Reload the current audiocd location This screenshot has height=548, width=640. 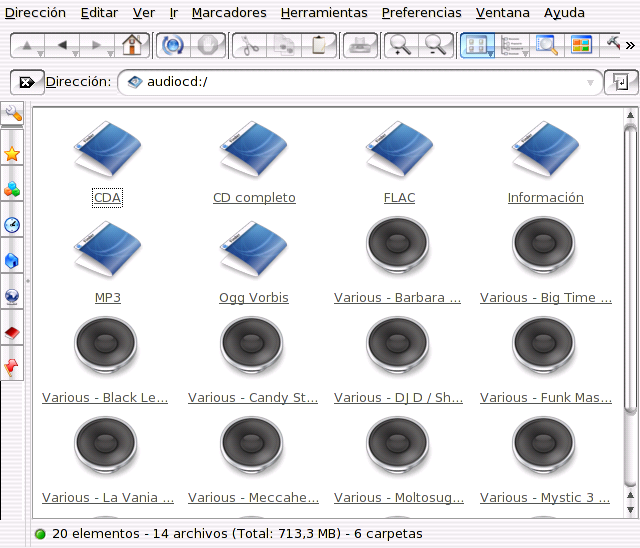click(x=173, y=45)
